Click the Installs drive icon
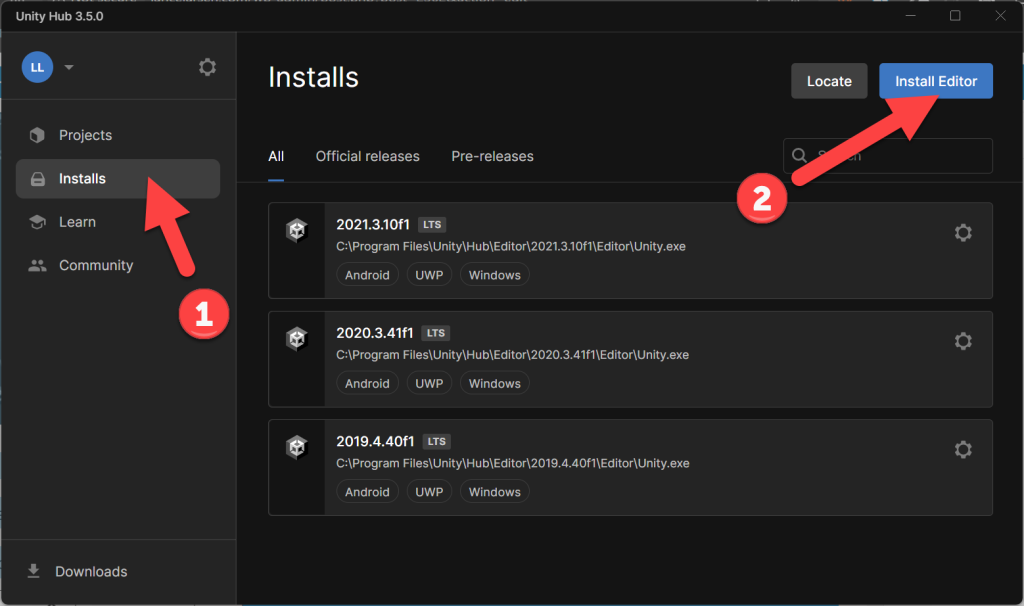The width and height of the screenshot is (1024, 606). (x=38, y=179)
